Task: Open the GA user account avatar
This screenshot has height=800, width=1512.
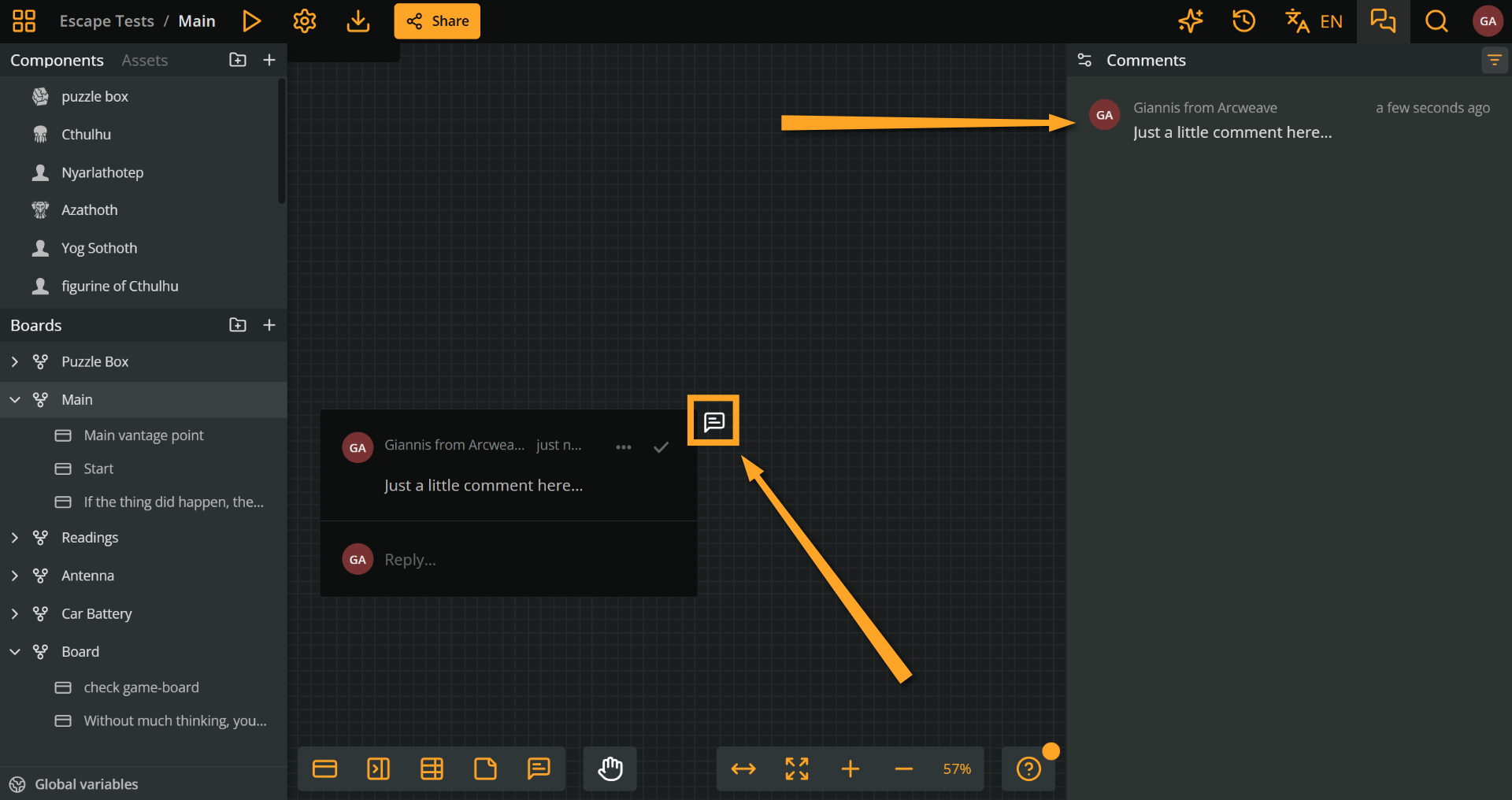Action: 1488,21
